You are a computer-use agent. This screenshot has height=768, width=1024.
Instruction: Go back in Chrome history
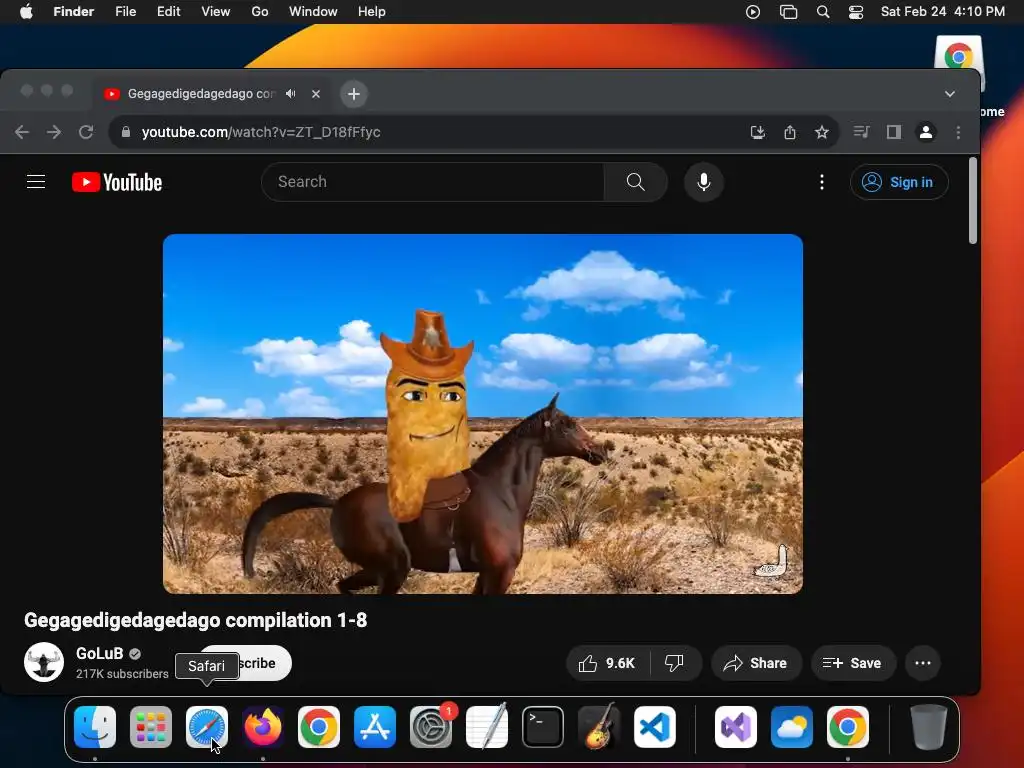coord(22,132)
